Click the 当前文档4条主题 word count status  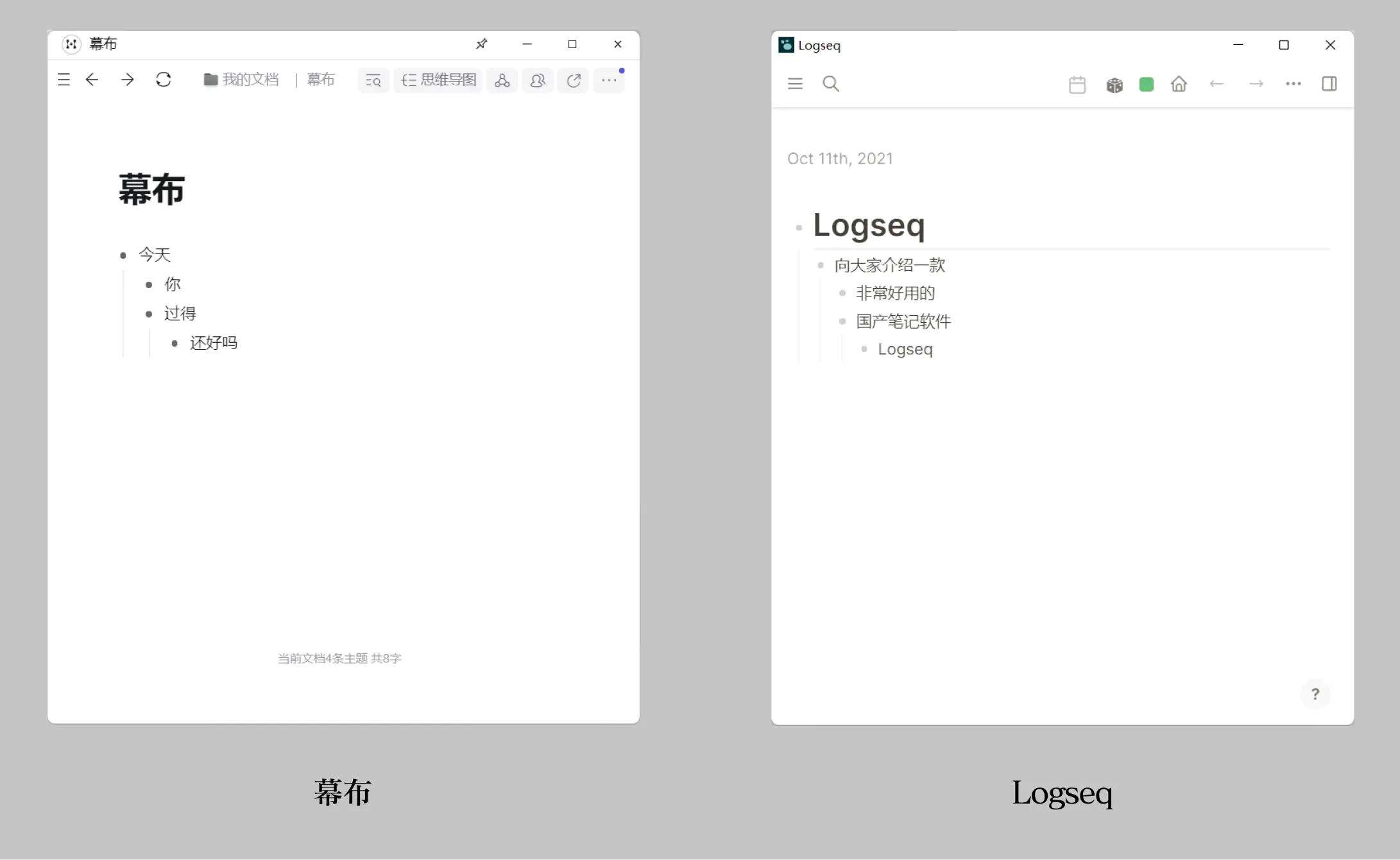click(x=339, y=658)
